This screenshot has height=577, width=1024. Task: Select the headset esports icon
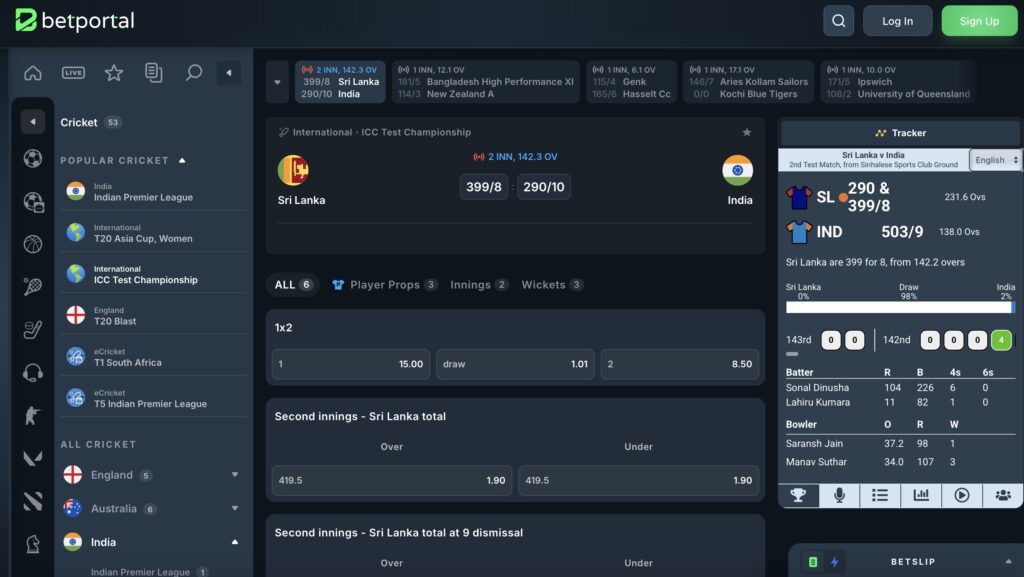pyautogui.click(x=33, y=373)
